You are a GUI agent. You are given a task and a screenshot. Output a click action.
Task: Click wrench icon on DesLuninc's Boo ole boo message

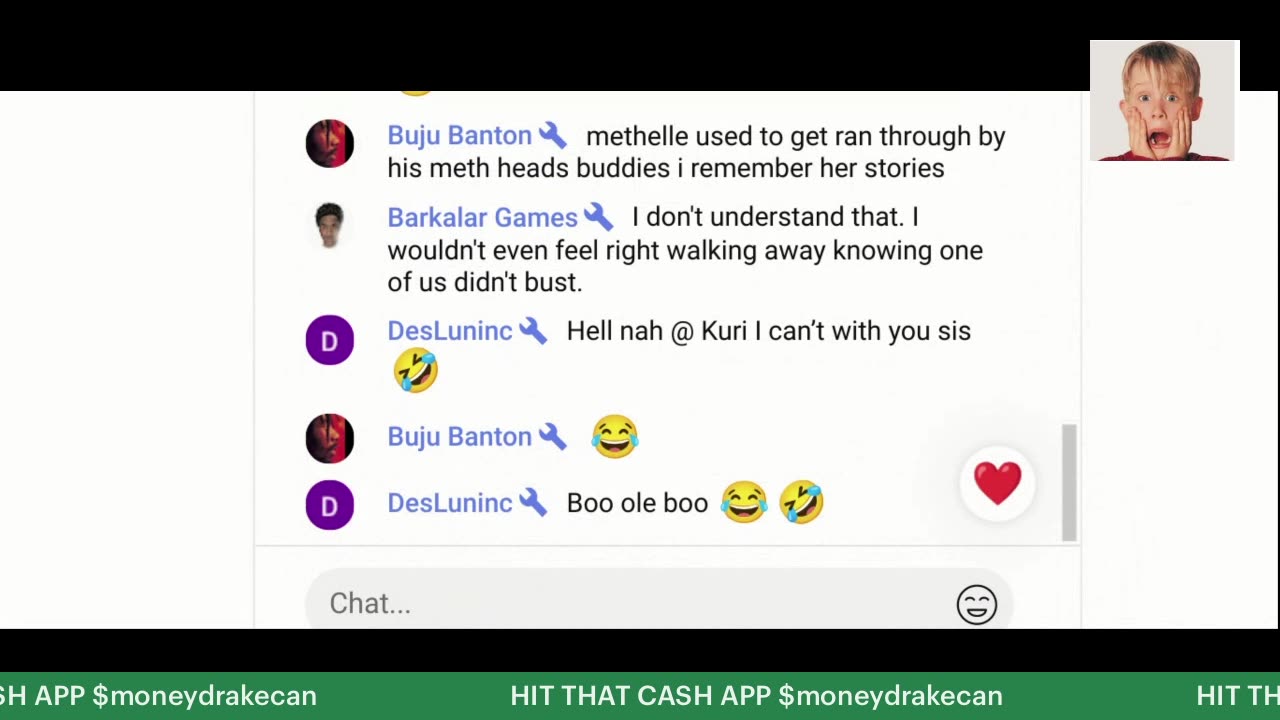pos(533,502)
